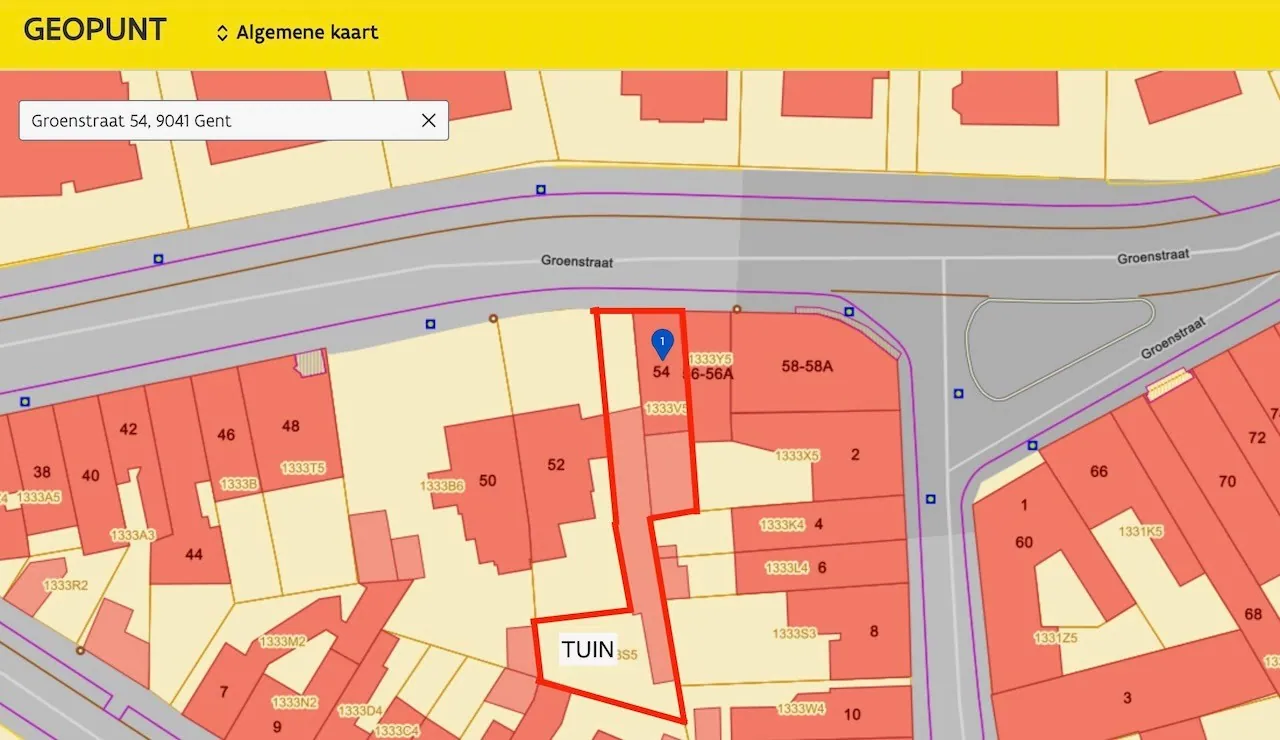Click the blue location pin at number 54

click(662, 343)
